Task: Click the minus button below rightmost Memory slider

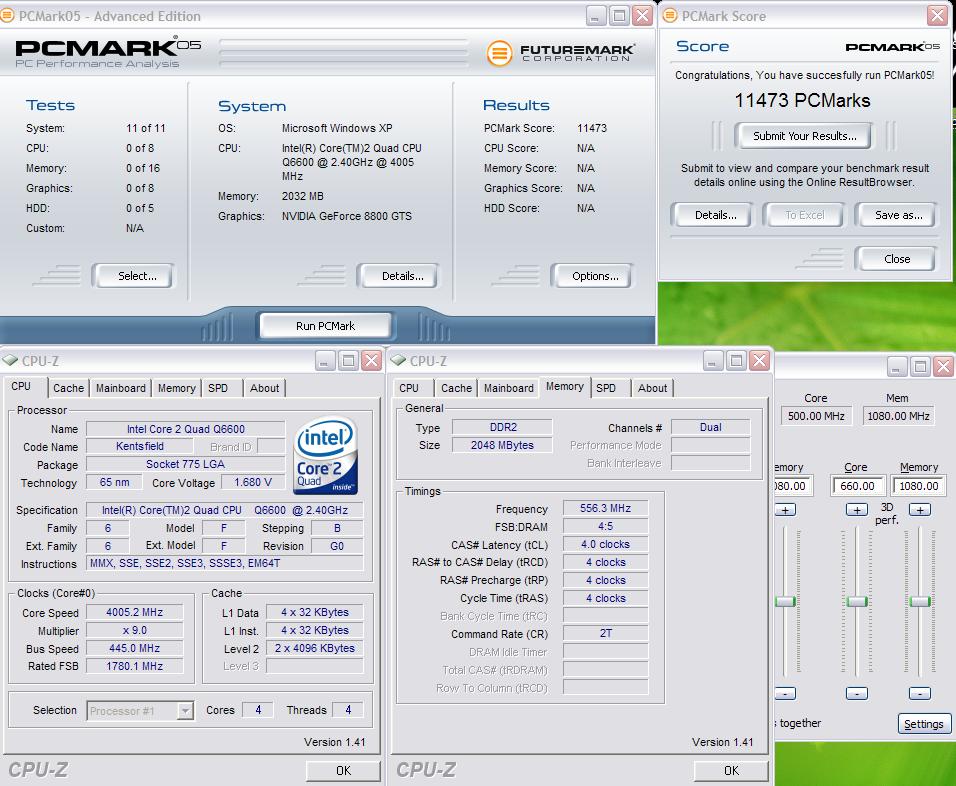Action: click(x=919, y=693)
